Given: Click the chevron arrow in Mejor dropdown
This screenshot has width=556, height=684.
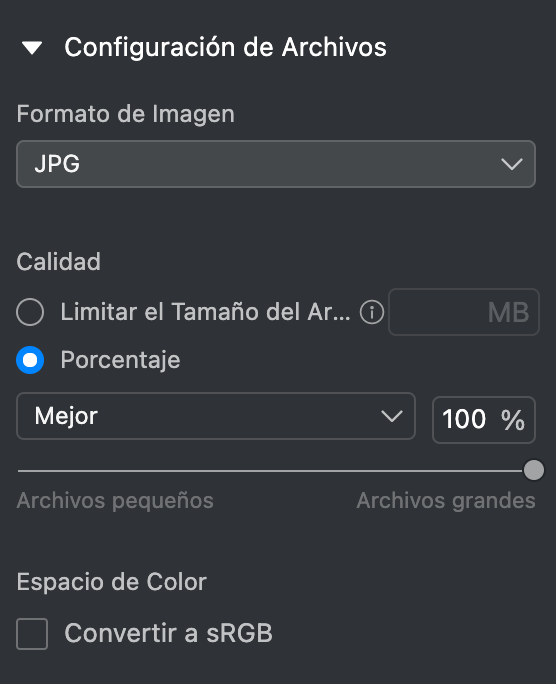Looking at the screenshot, I should [392, 416].
